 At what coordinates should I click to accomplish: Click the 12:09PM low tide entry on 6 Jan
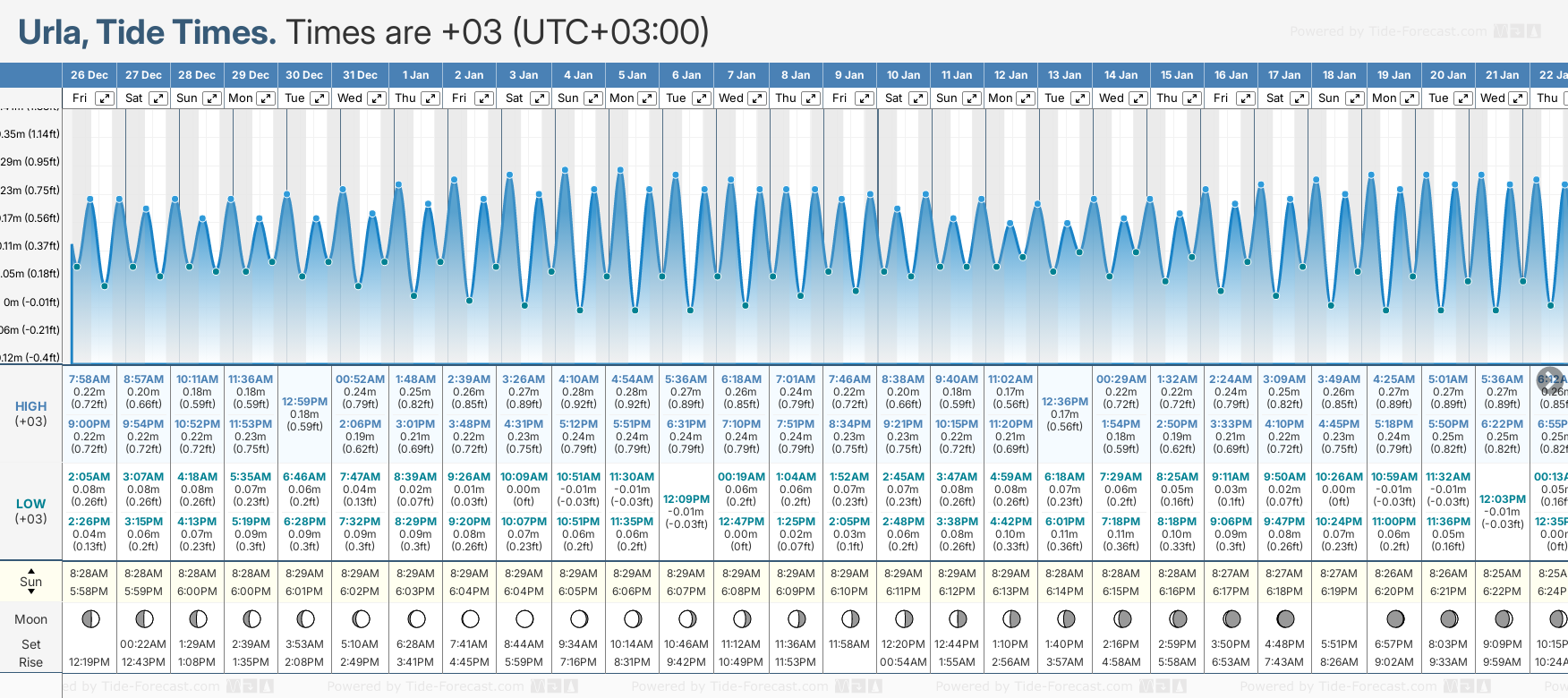(x=686, y=499)
